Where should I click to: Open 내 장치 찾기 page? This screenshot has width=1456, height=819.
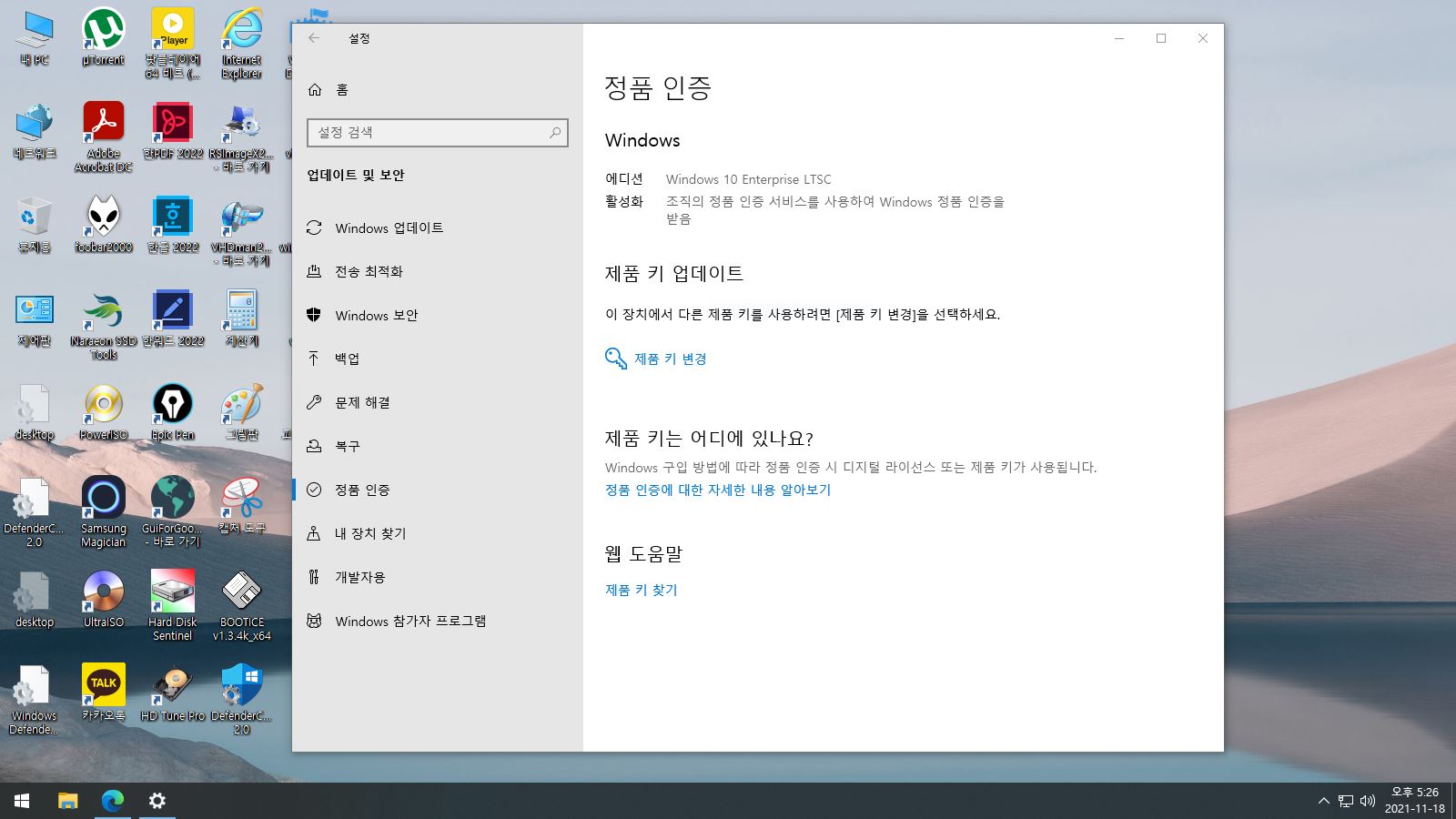point(437,533)
